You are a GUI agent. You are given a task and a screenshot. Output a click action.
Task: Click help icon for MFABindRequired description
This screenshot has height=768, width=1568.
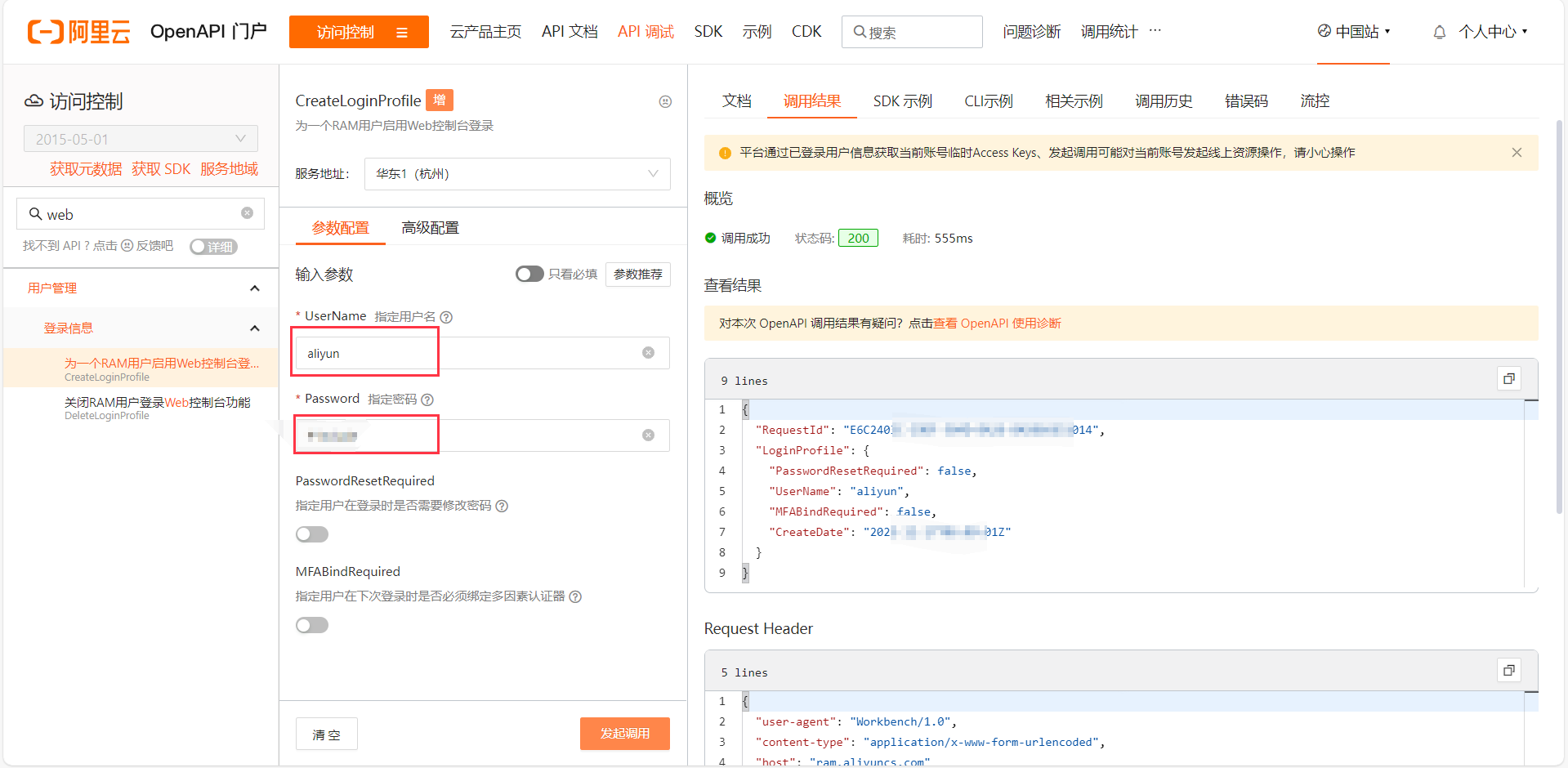[x=575, y=596]
